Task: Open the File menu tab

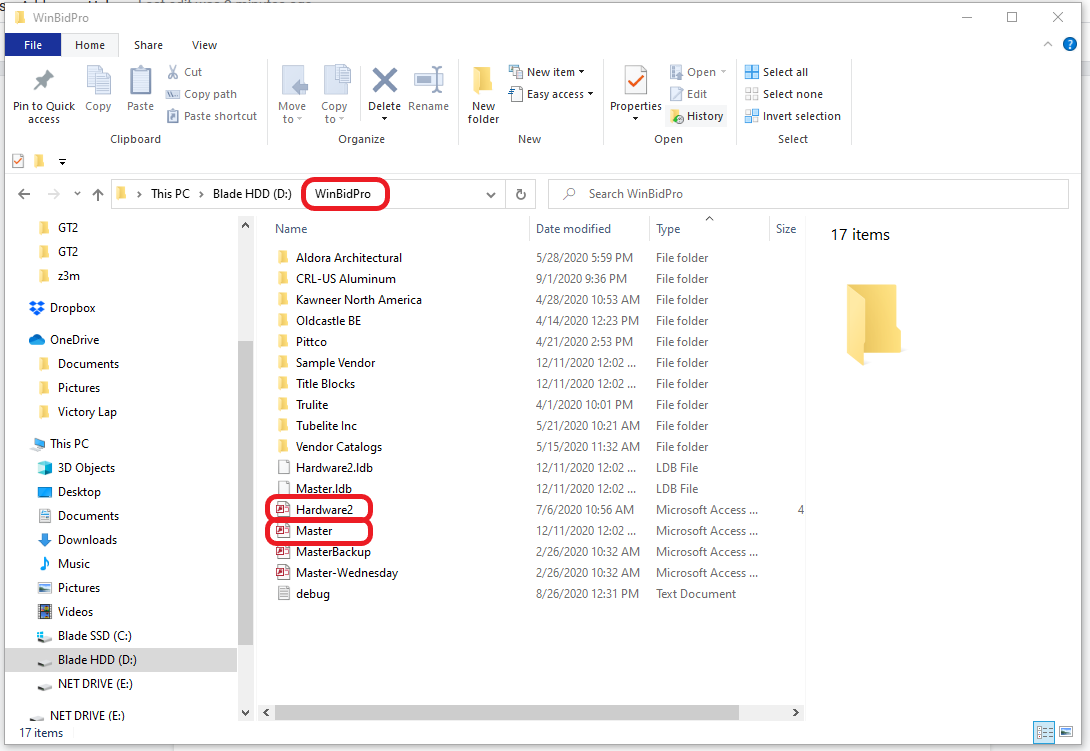Action: 33,45
